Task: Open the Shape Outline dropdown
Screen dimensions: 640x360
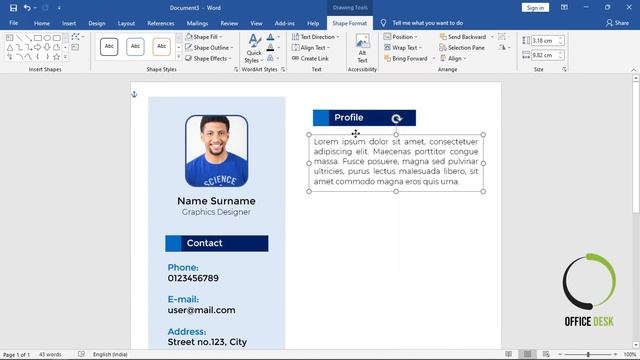Action: click(x=209, y=48)
